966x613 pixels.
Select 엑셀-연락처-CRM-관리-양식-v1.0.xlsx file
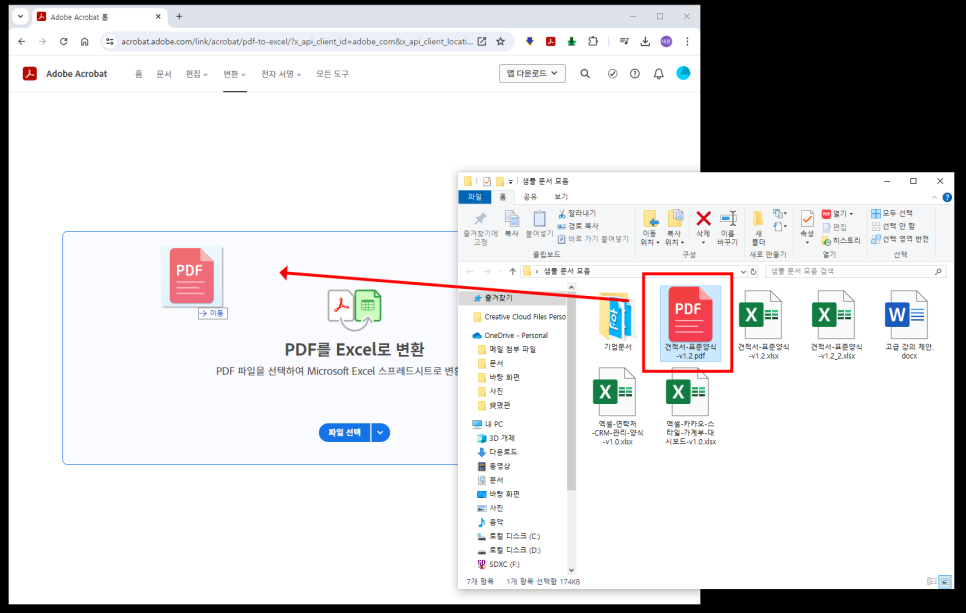tap(617, 407)
